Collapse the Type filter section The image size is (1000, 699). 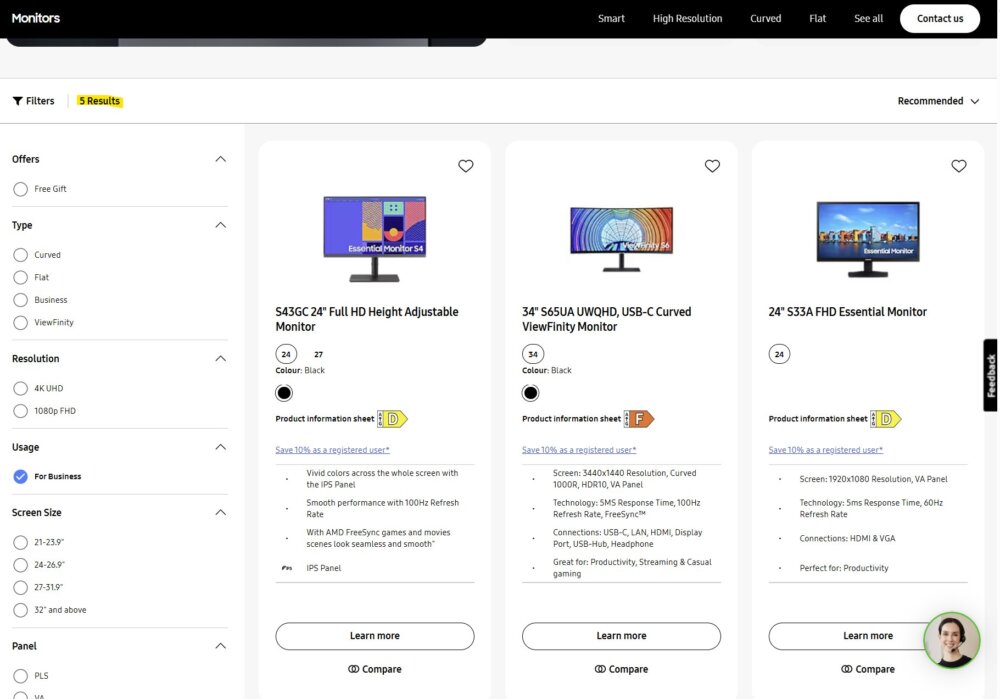tap(221, 225)
